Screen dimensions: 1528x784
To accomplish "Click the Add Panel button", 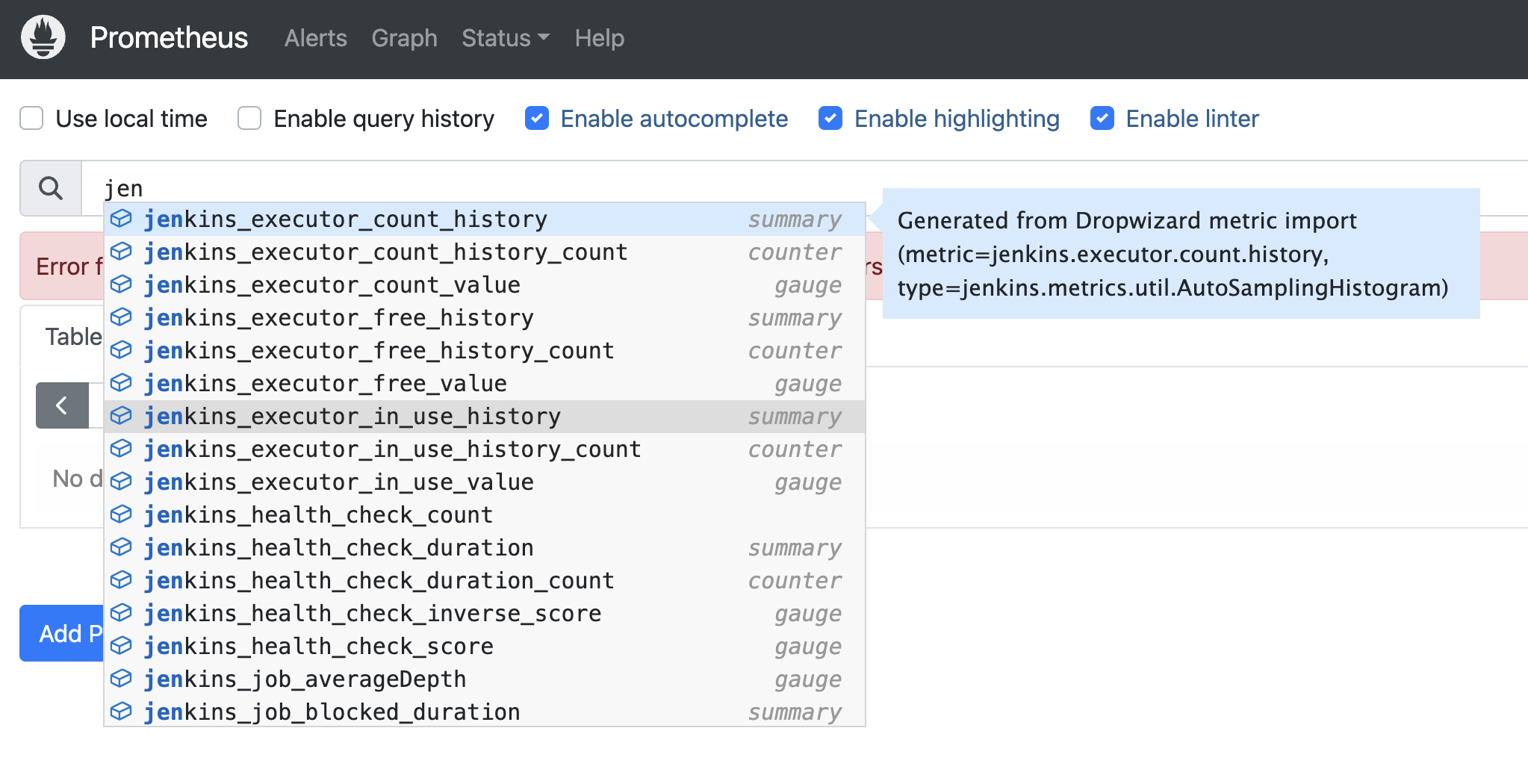I will pos(61,633).
